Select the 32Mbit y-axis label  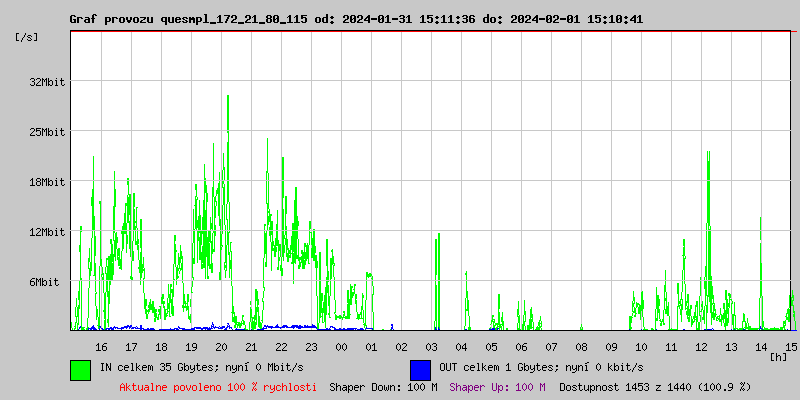click(47, 82)
